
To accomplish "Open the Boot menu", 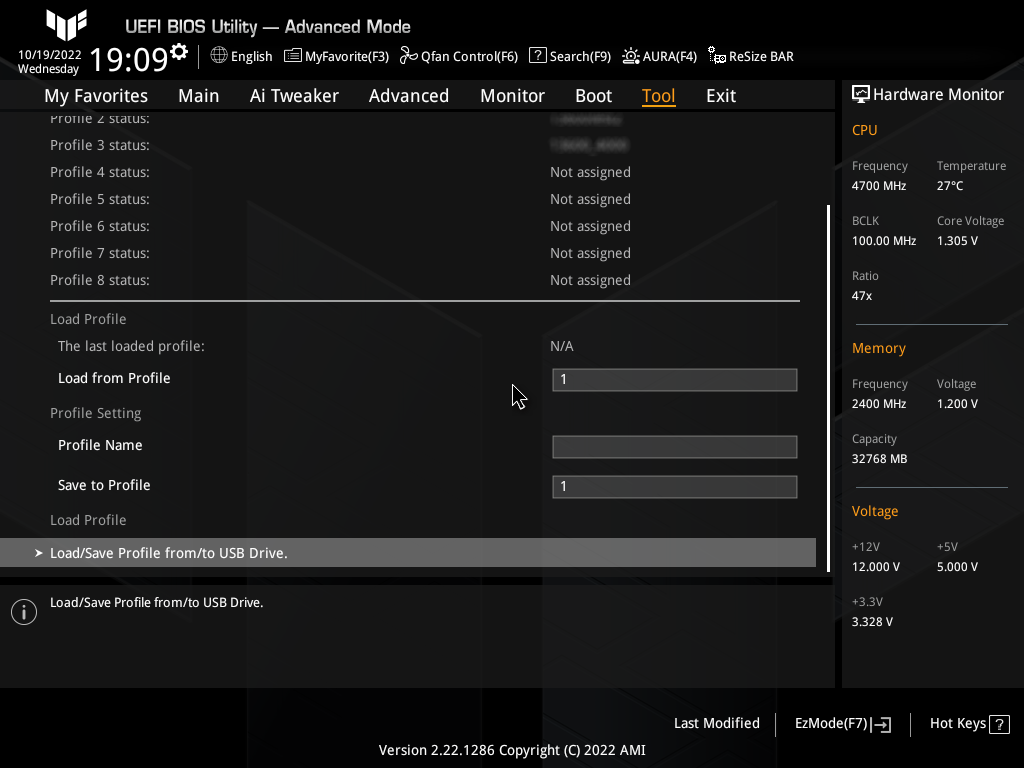I will (593, 95).
